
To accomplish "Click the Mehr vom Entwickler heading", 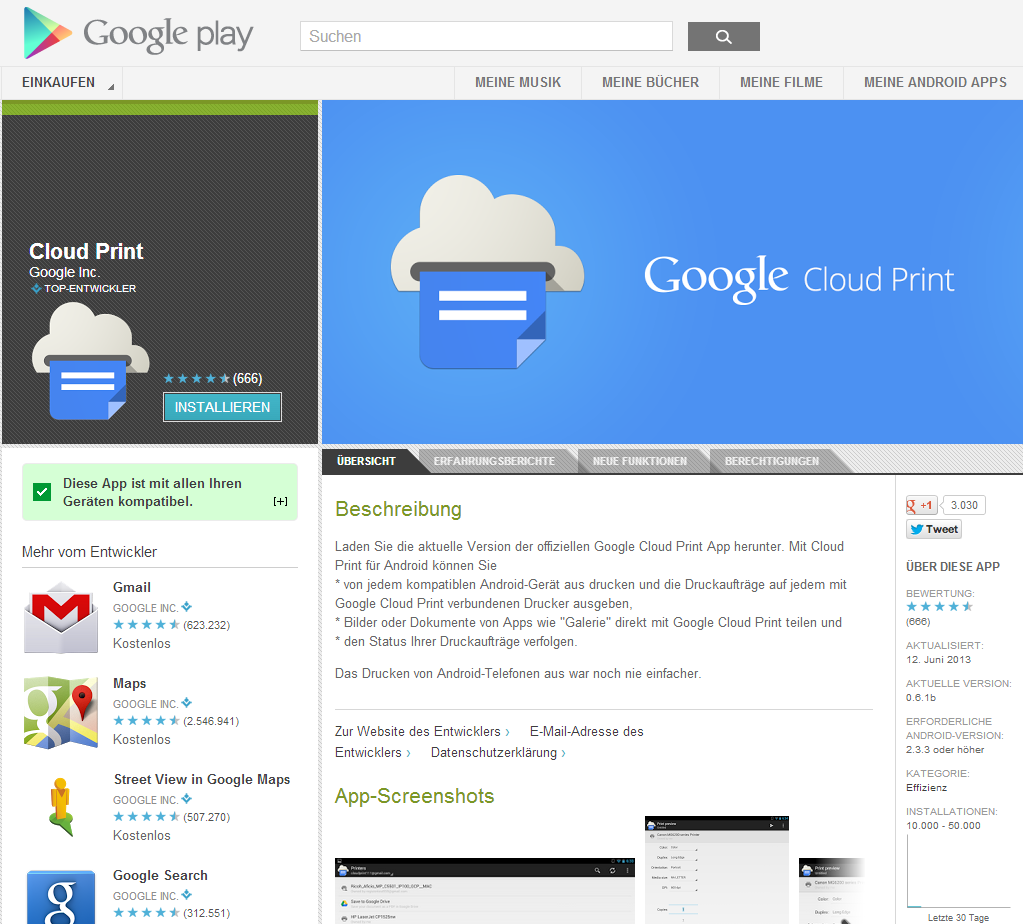I will pos(89,552).
